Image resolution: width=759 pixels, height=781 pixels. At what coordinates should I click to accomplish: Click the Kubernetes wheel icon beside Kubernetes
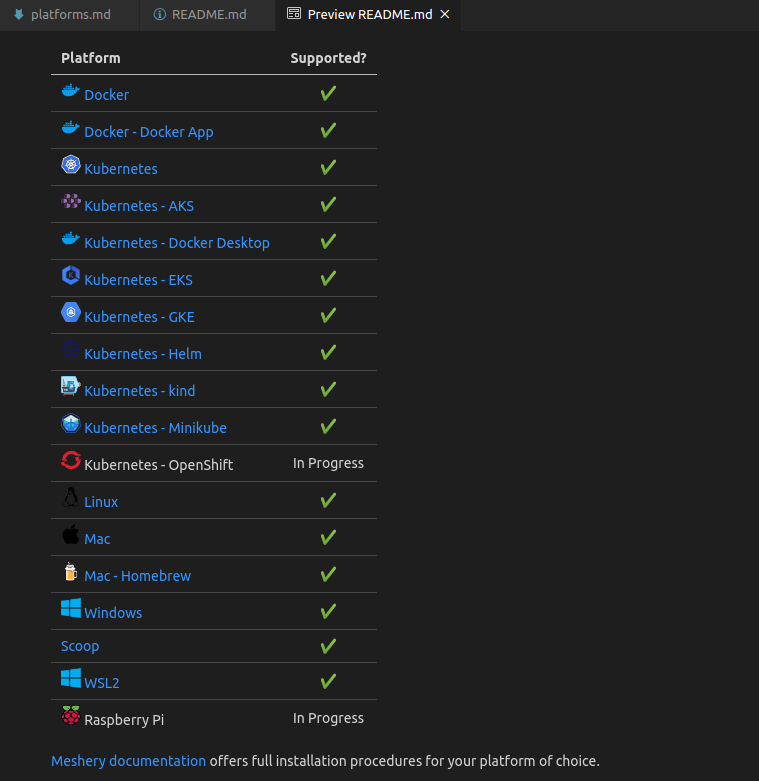tap(71, 164)
